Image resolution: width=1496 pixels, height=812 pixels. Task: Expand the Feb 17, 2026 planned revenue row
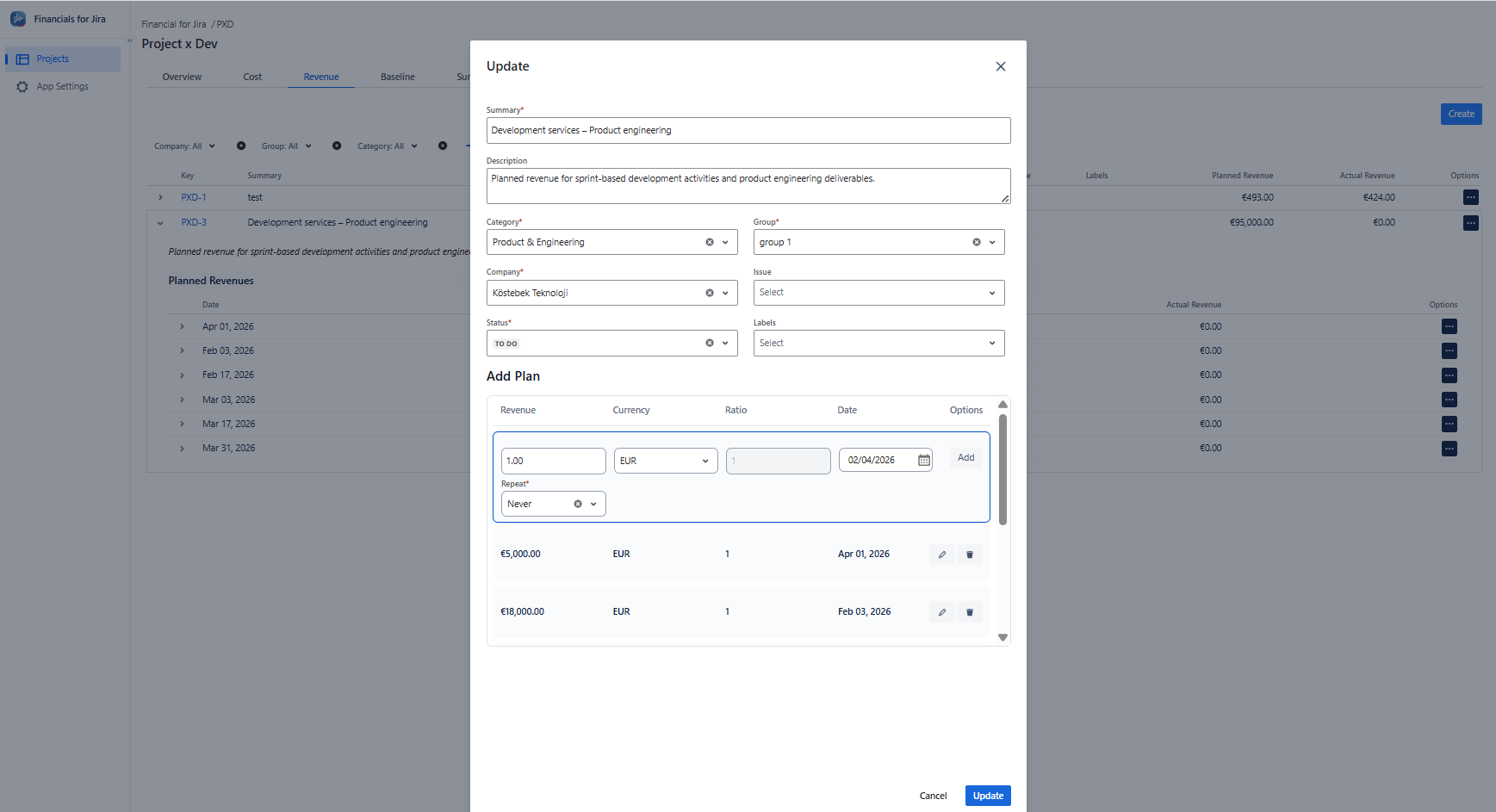click(182, 375)
